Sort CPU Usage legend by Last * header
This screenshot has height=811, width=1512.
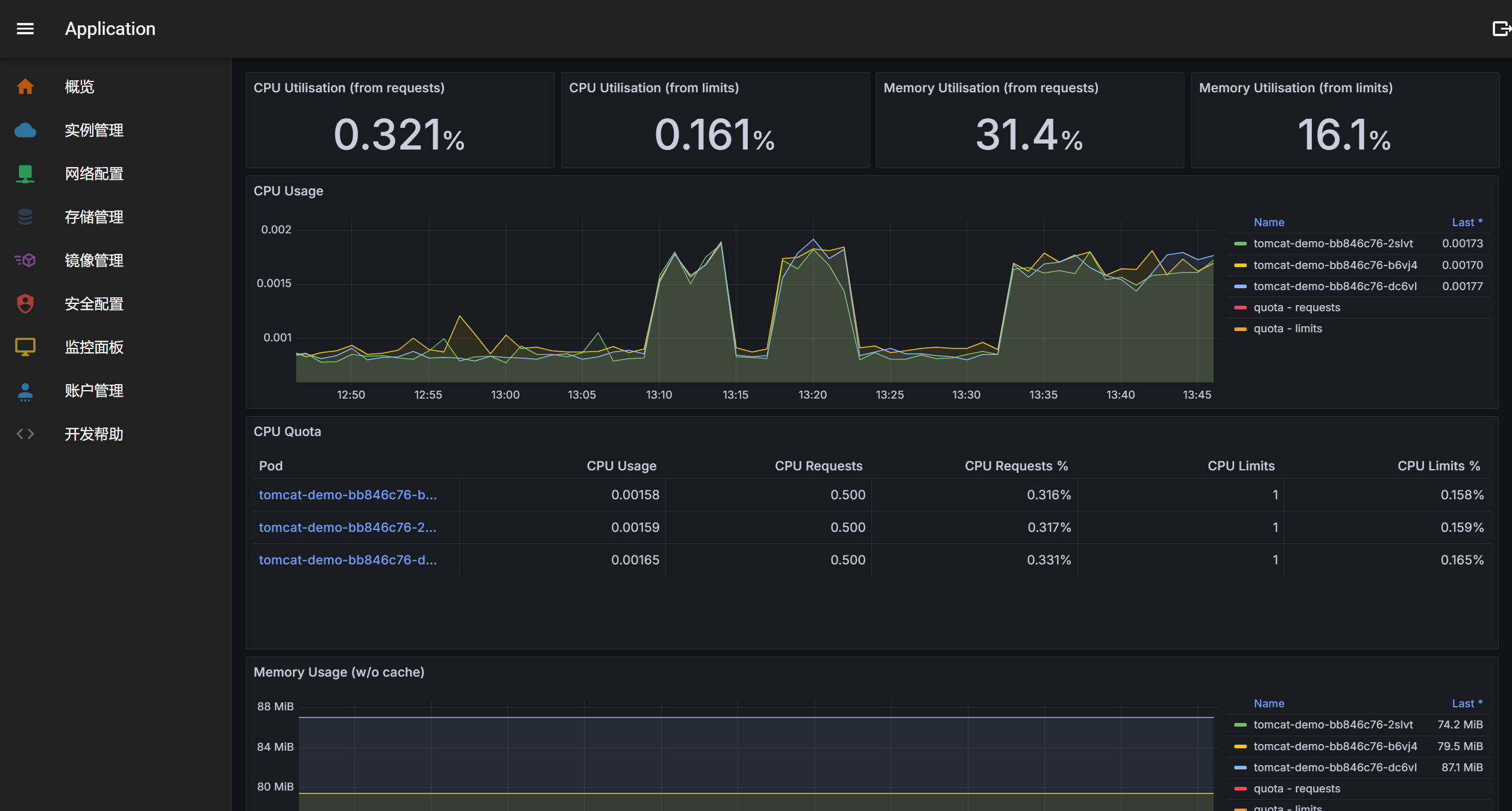(1467, 222)
